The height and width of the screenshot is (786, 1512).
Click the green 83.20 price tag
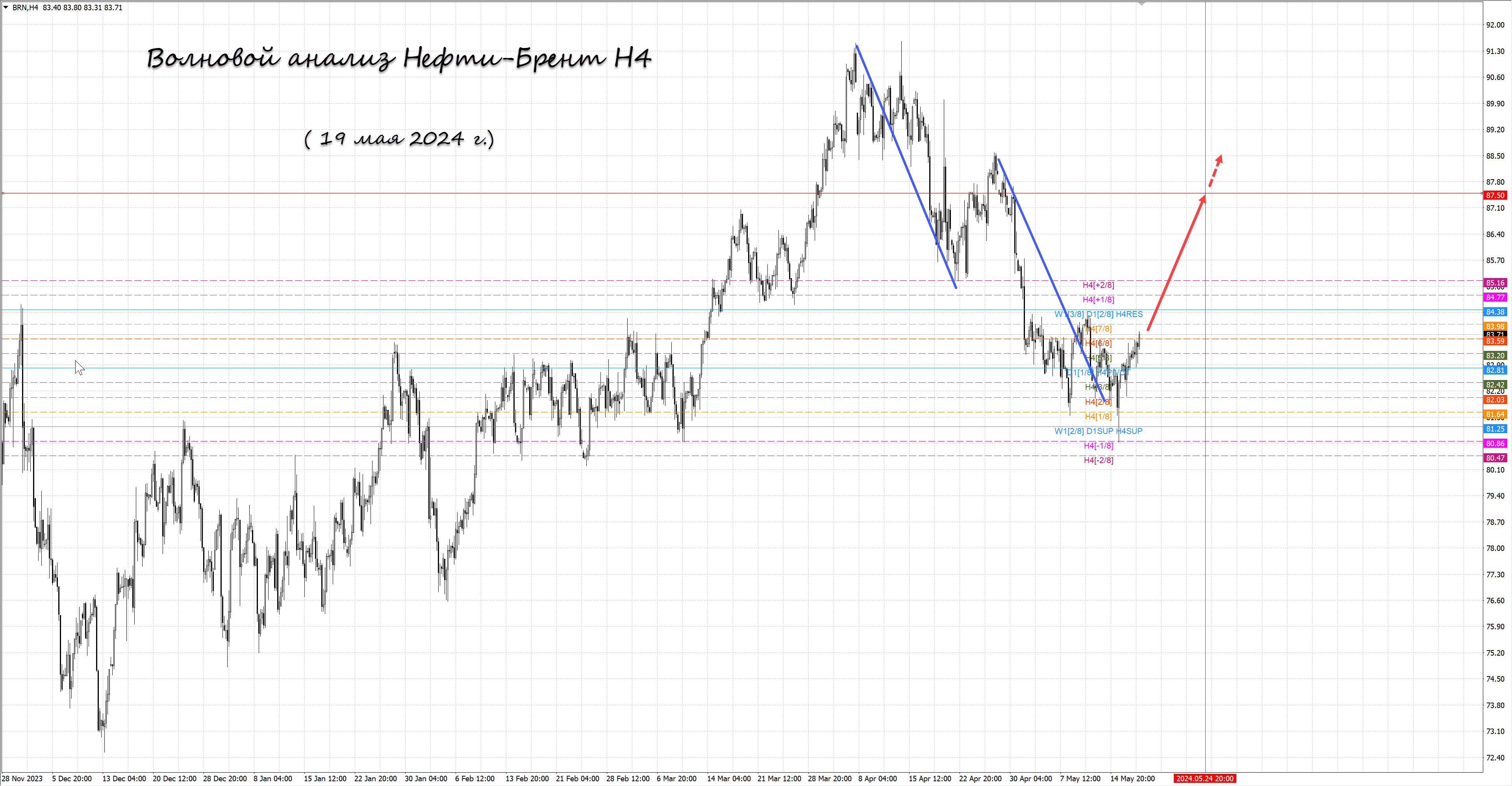(1495, 356)
